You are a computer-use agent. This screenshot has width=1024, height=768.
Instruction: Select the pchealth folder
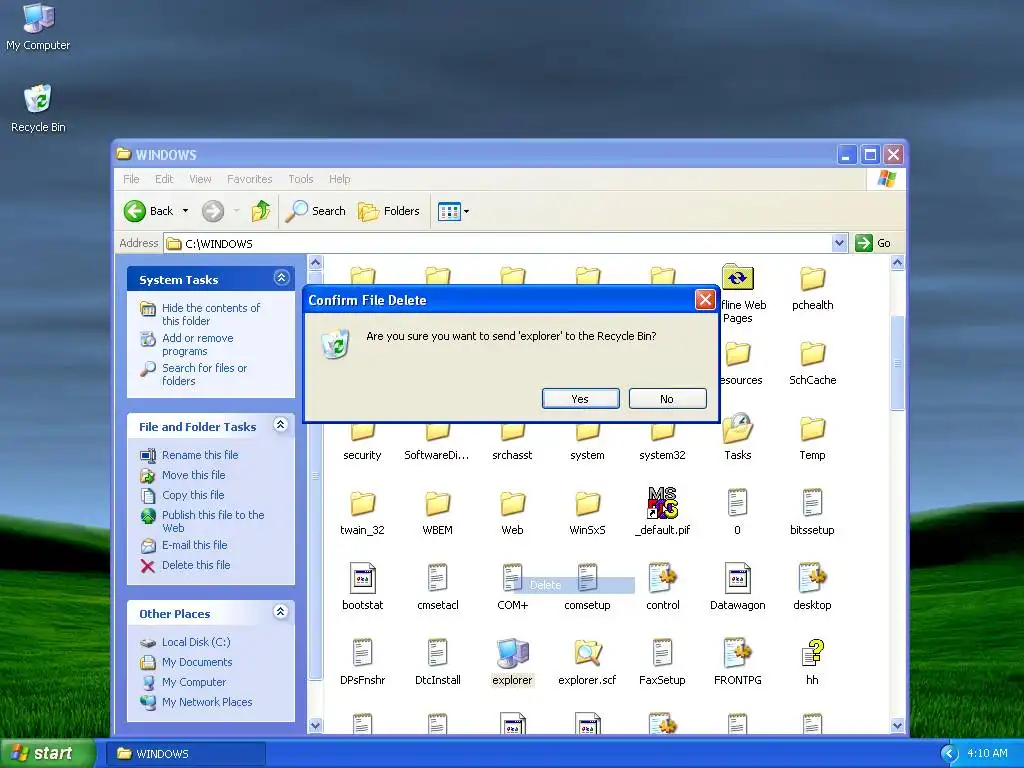(x=812, y=287)
